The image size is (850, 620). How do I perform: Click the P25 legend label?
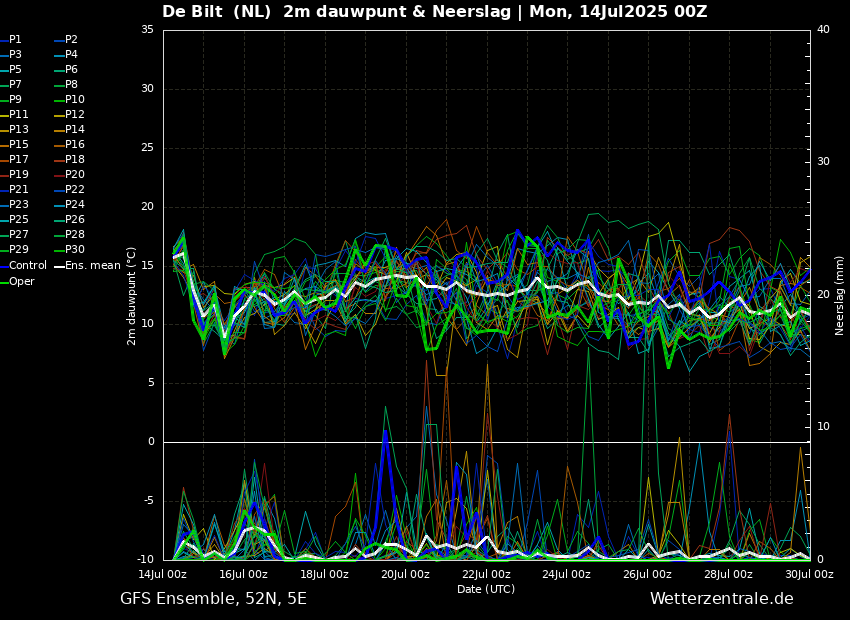click(14, 219)
